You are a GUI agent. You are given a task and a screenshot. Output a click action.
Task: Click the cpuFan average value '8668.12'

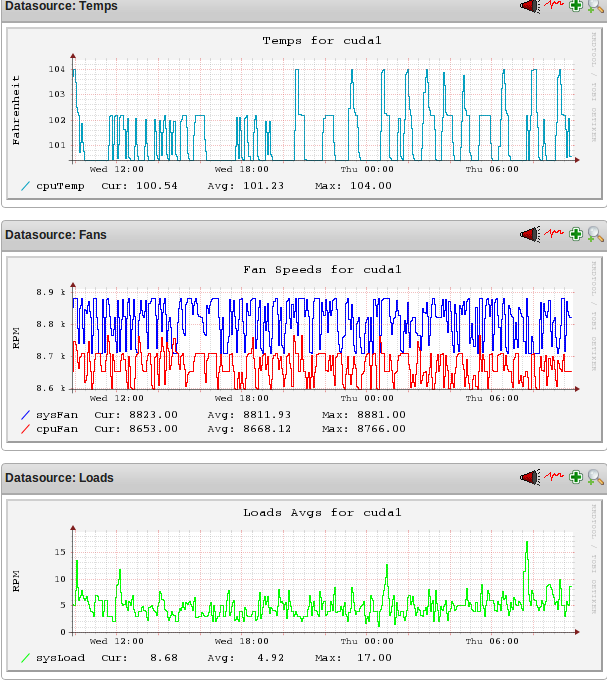pos(267,429)
